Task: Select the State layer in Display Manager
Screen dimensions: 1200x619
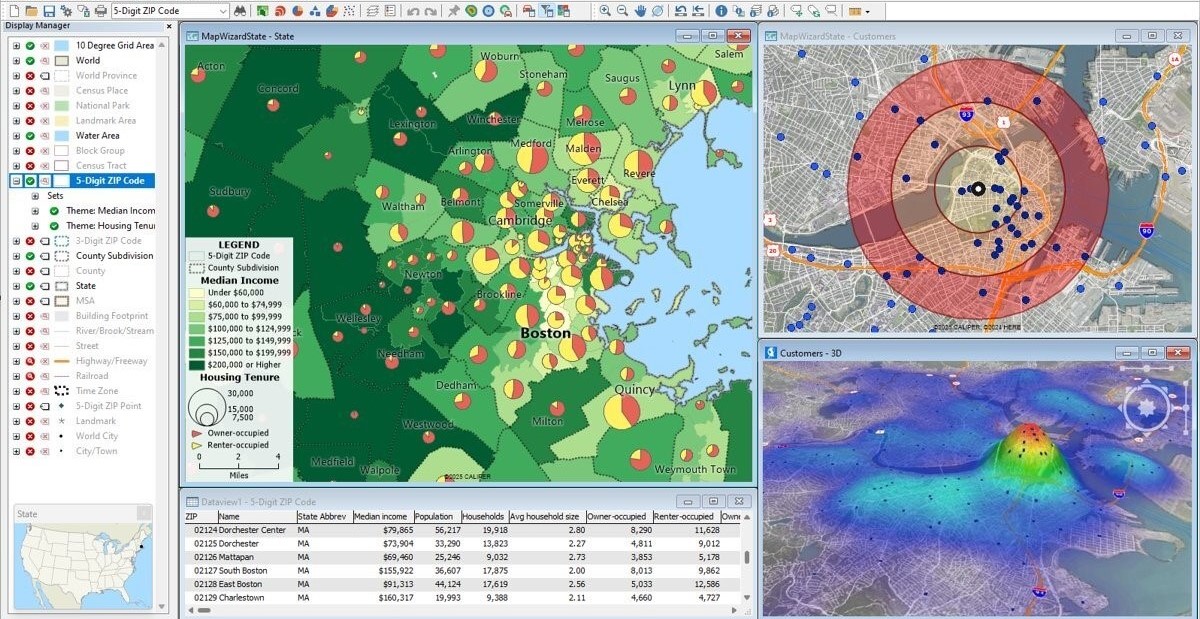Action: (87, 286)
